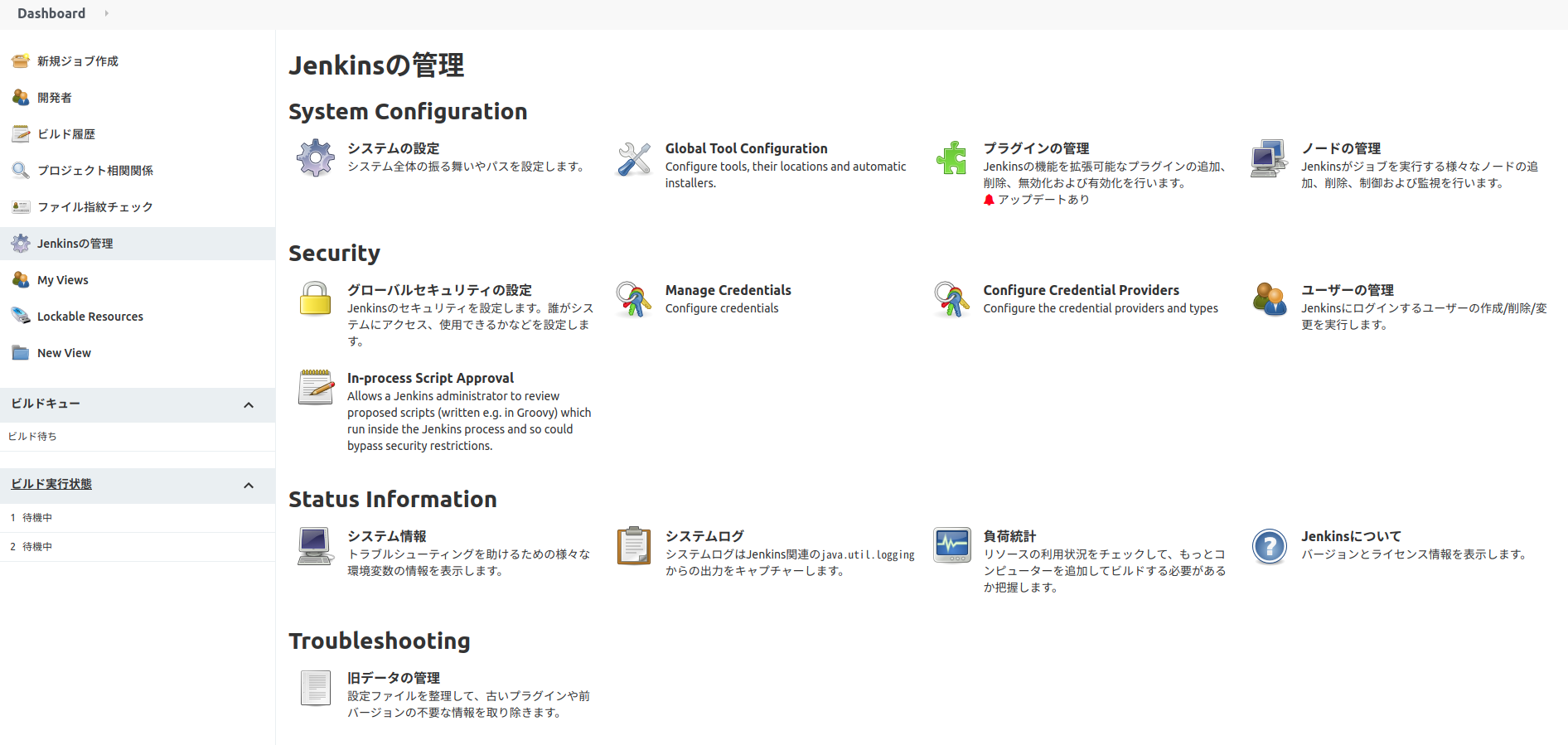The height and width of the screenshot is (745, 1568).
Task: Open システムログ title link
Action: (x=704, y=536)
